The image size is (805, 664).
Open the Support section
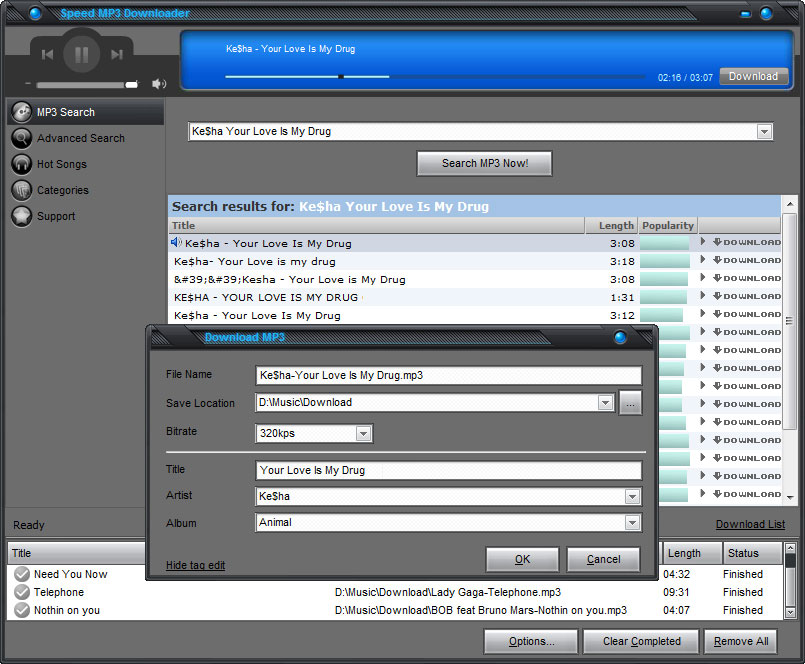56,216
